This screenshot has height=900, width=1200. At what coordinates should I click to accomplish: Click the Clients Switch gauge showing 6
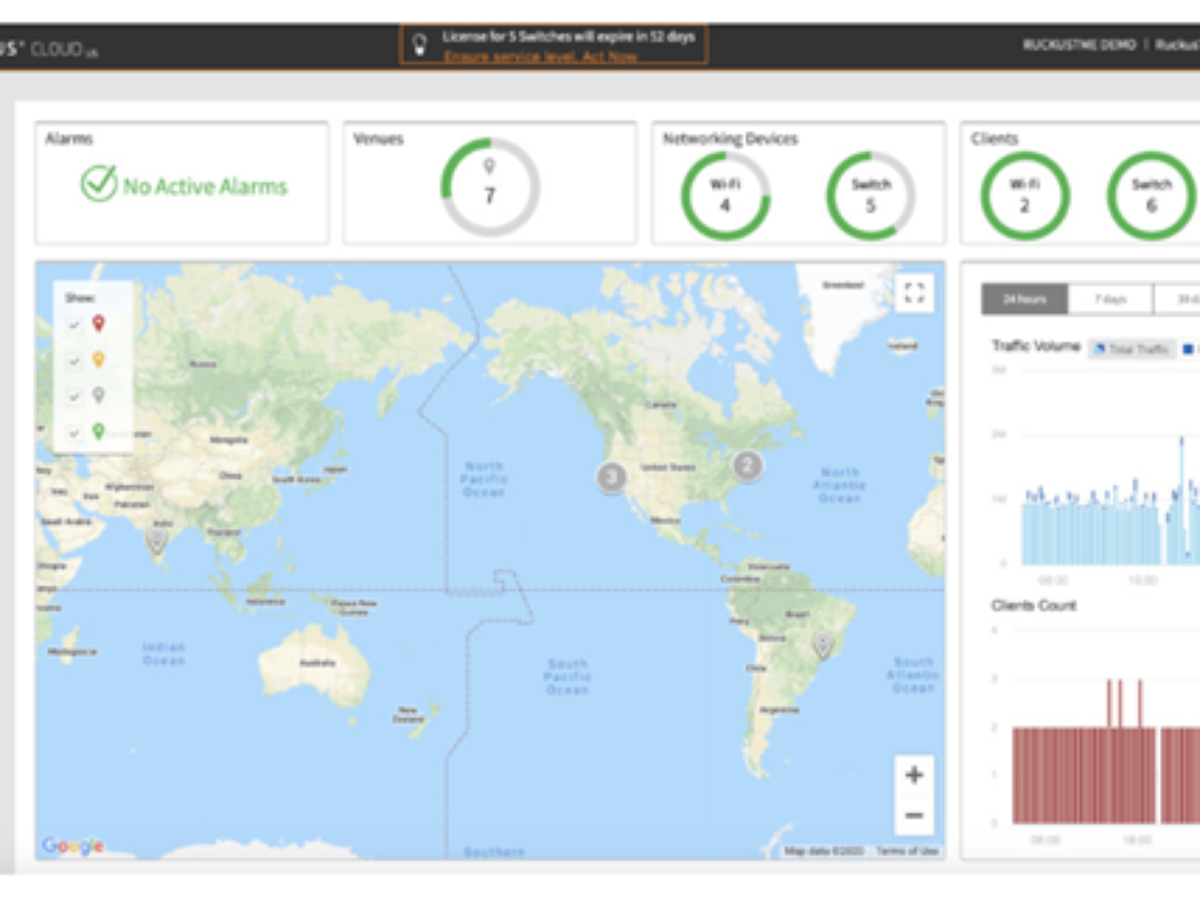pyautogui.click(x=1151, y=195)
